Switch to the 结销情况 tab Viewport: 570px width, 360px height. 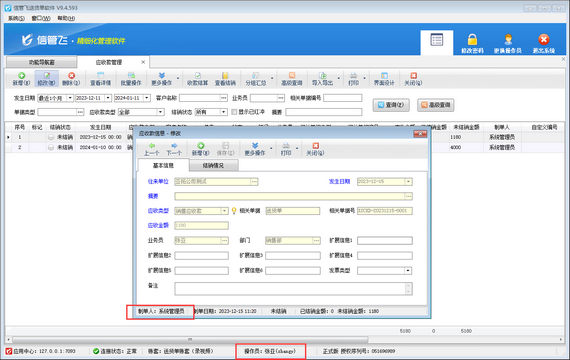click(x=213, y=165)
